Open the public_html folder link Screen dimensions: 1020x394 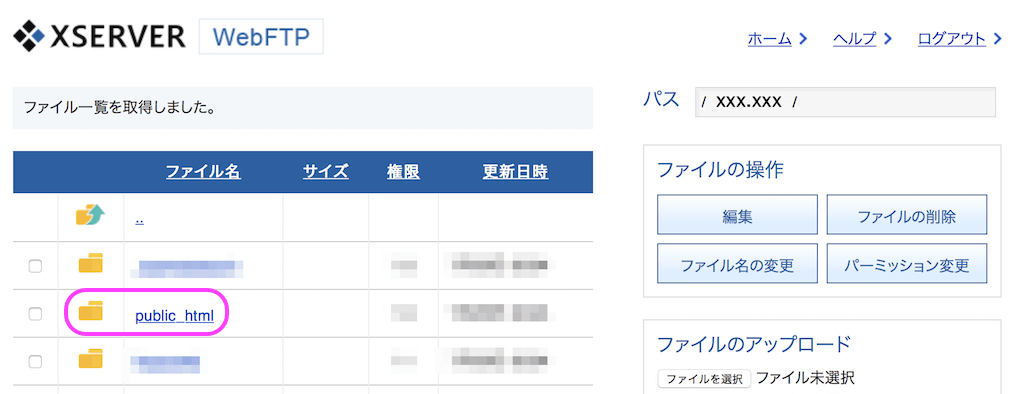tap(174, 316)
